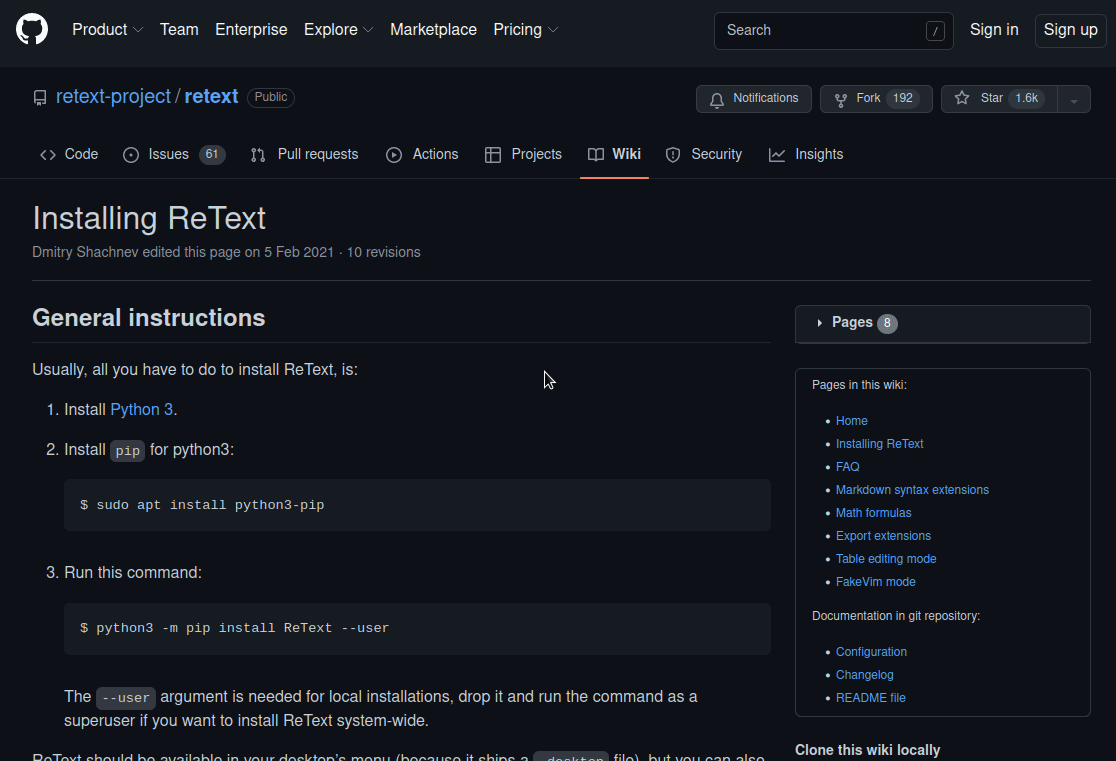Click the General instructions heading

click(149, 318)
